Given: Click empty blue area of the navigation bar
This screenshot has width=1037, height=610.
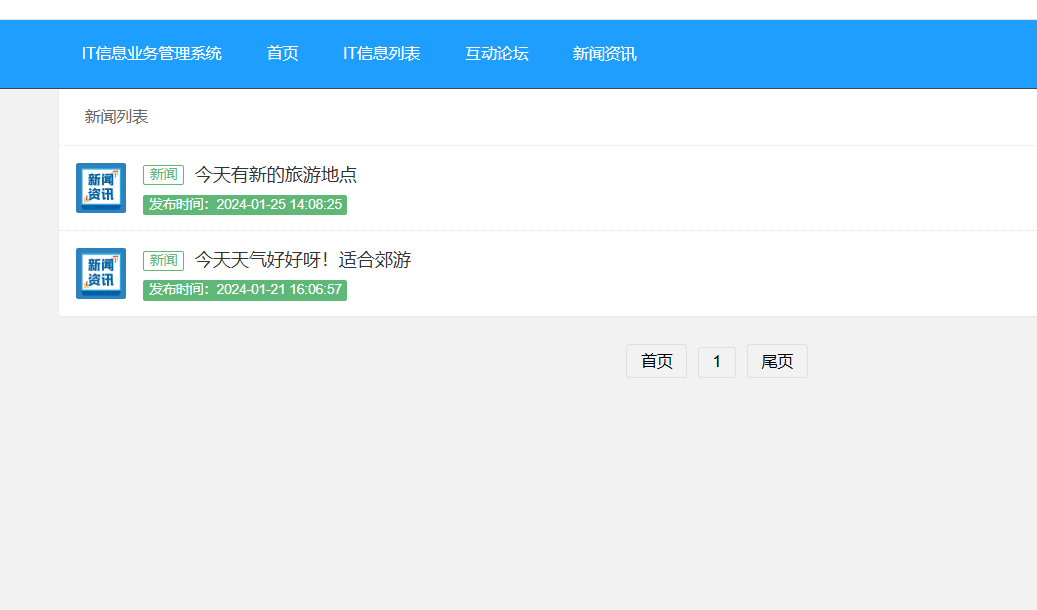Looking at the screenshot, I should tap(850, 54).
